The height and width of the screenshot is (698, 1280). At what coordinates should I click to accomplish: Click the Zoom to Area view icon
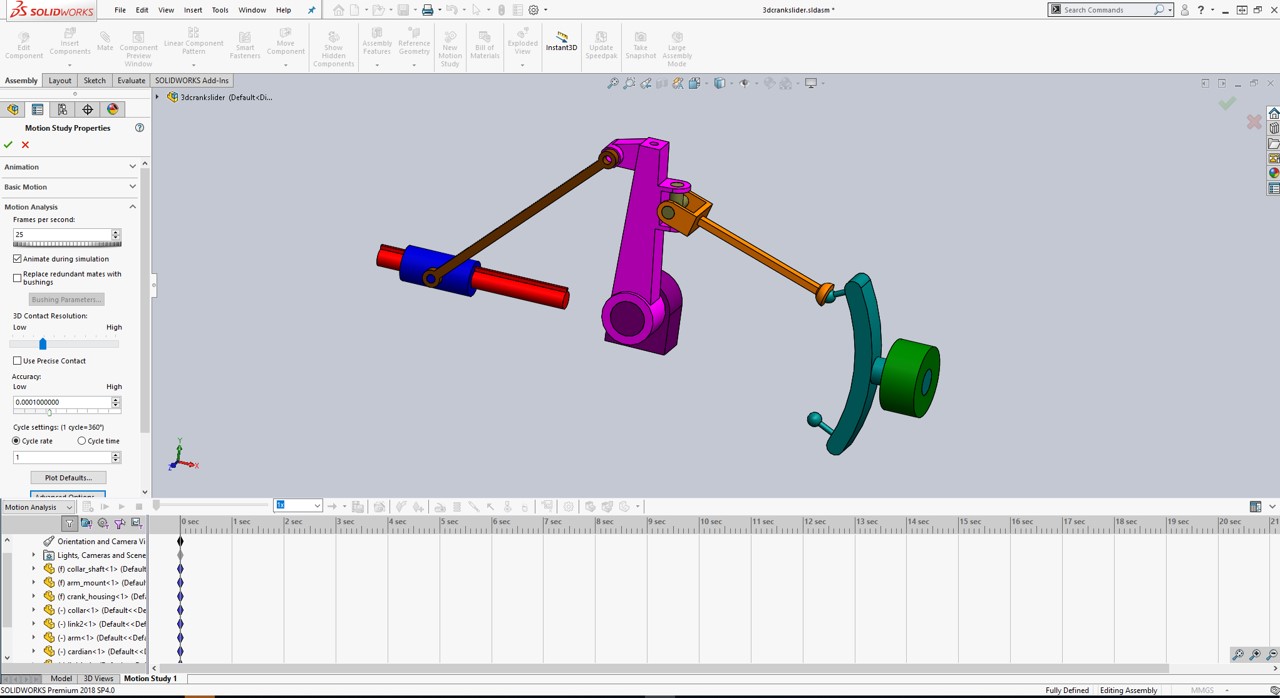629,83
